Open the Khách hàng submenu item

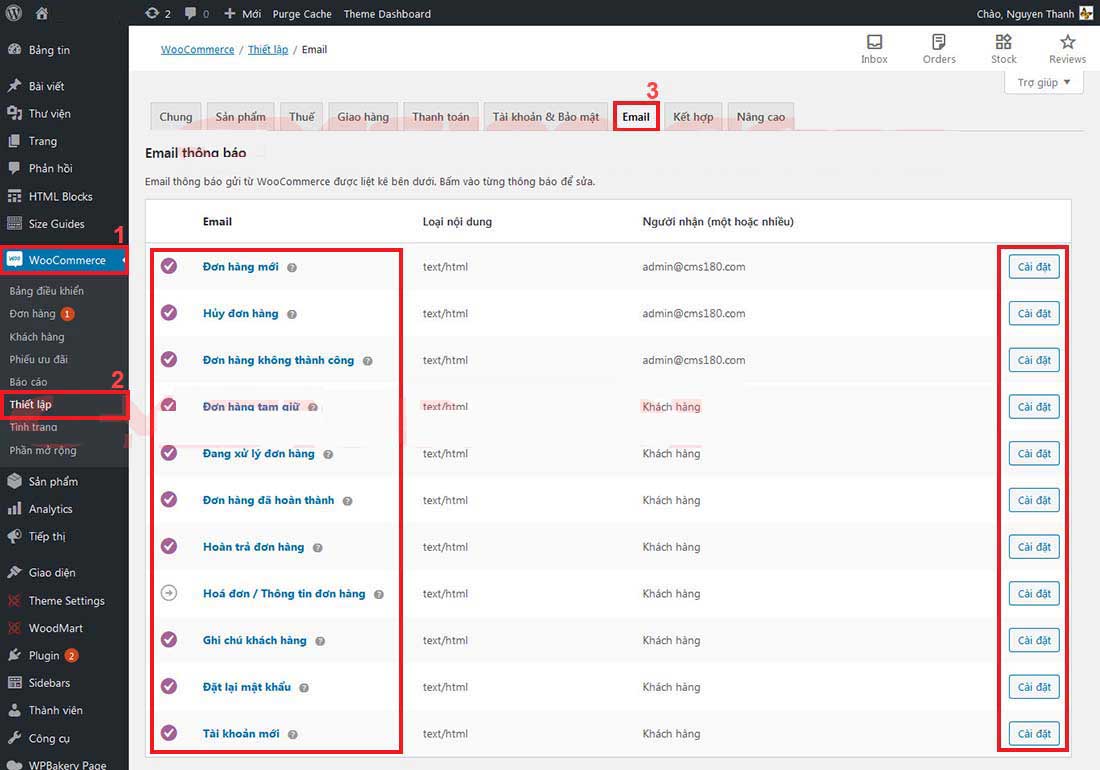[36, 337]
